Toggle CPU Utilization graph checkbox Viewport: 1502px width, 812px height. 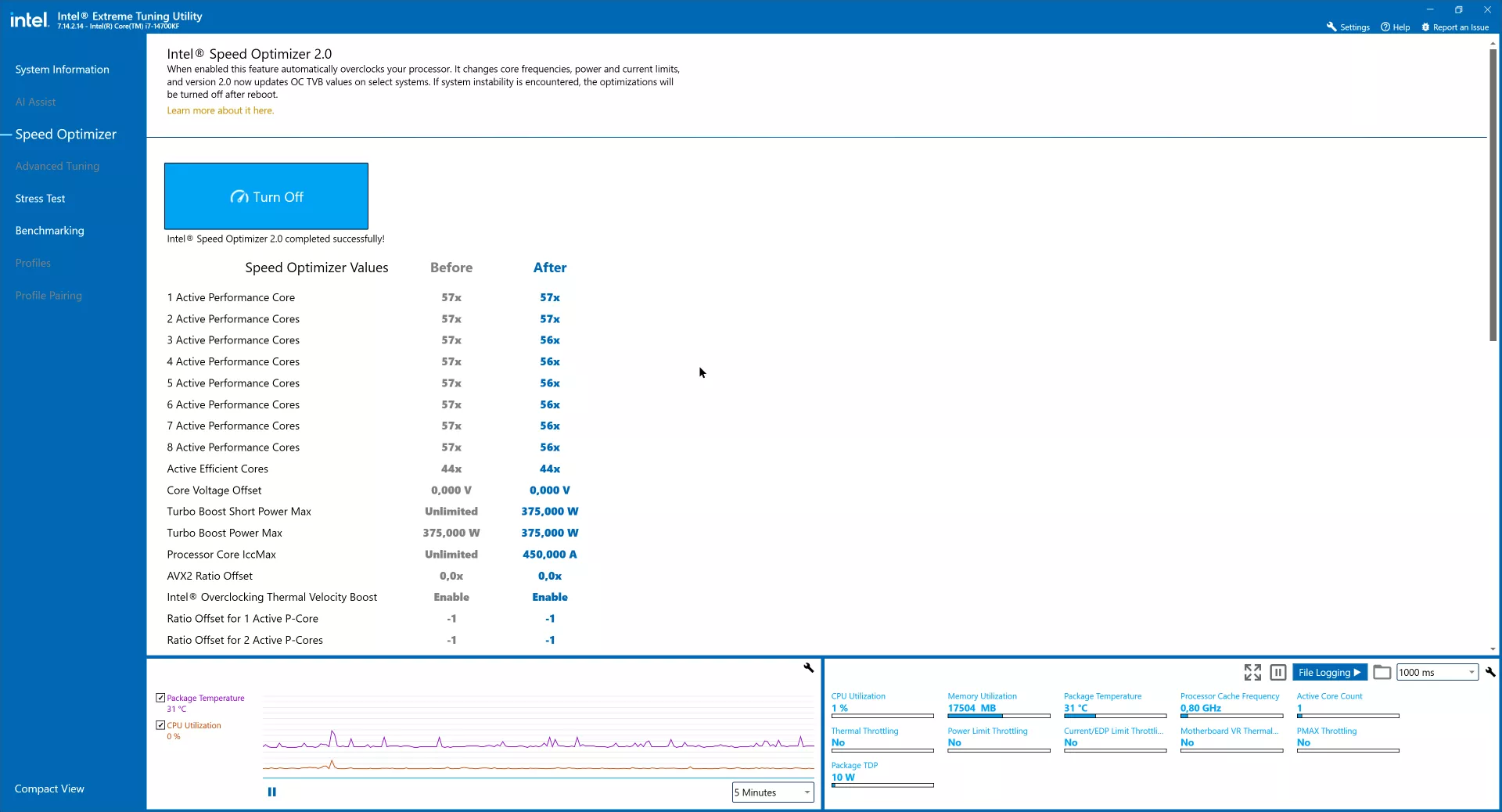click(x=160, y=725)
